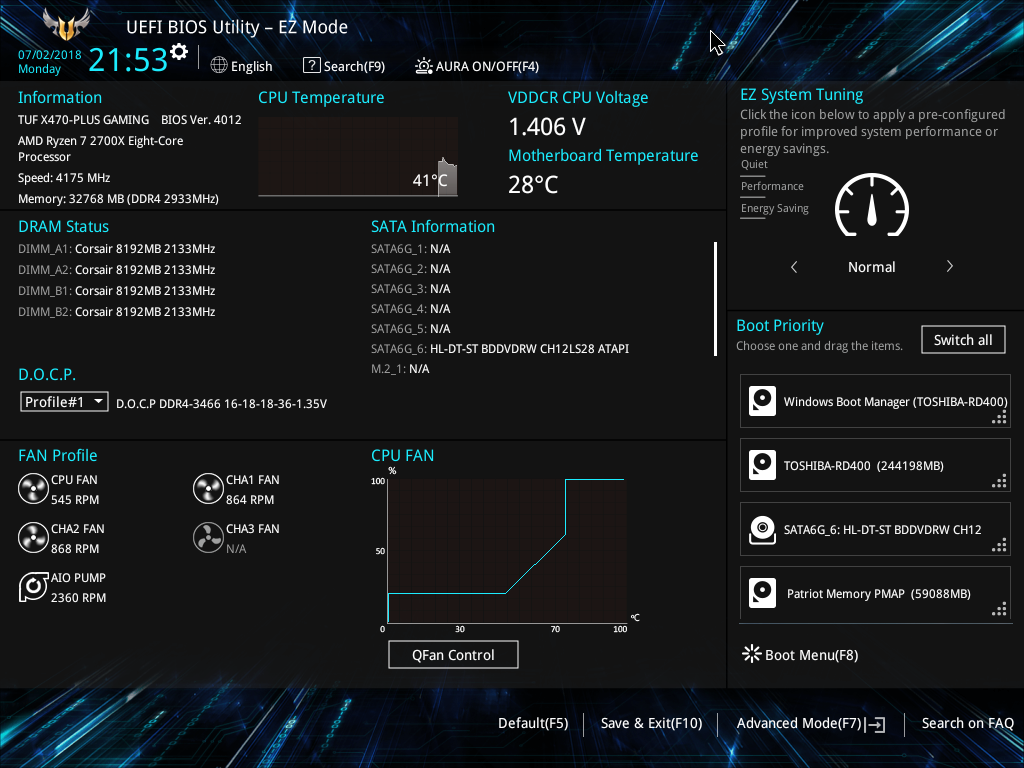Click the TUF logo emblem

66,24
